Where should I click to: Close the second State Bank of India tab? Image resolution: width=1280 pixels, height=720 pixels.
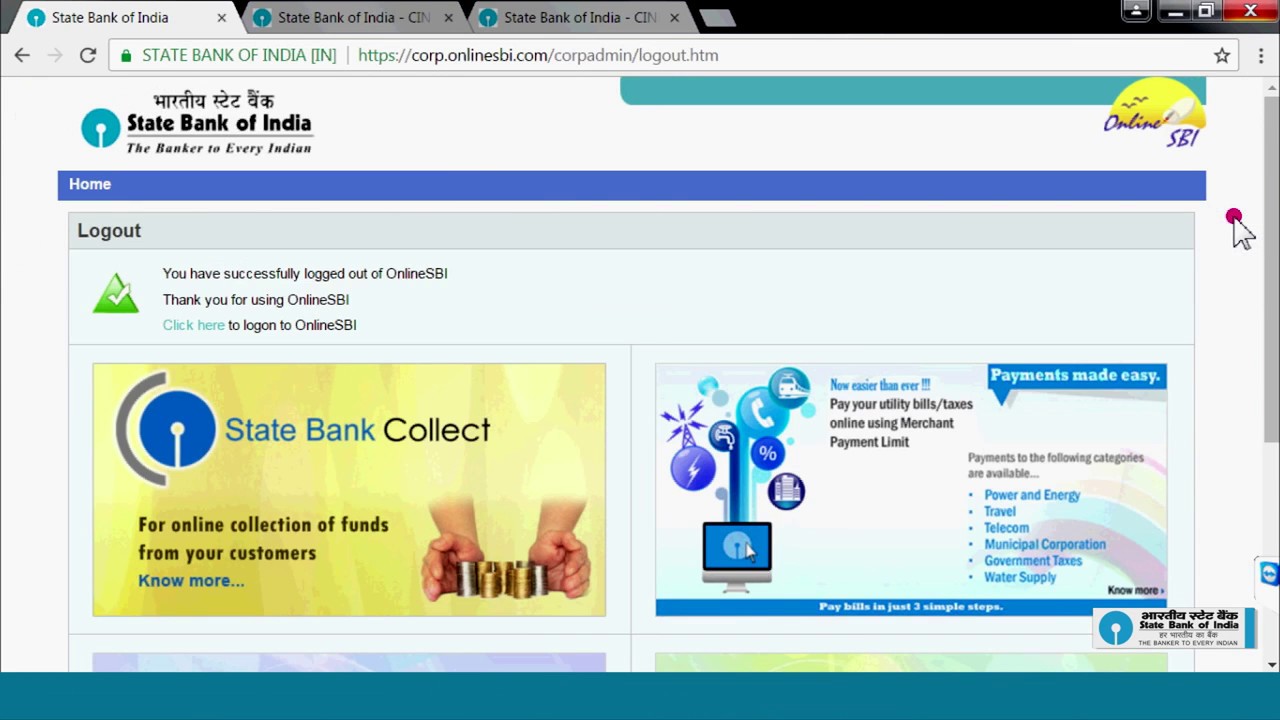(448, 18)
